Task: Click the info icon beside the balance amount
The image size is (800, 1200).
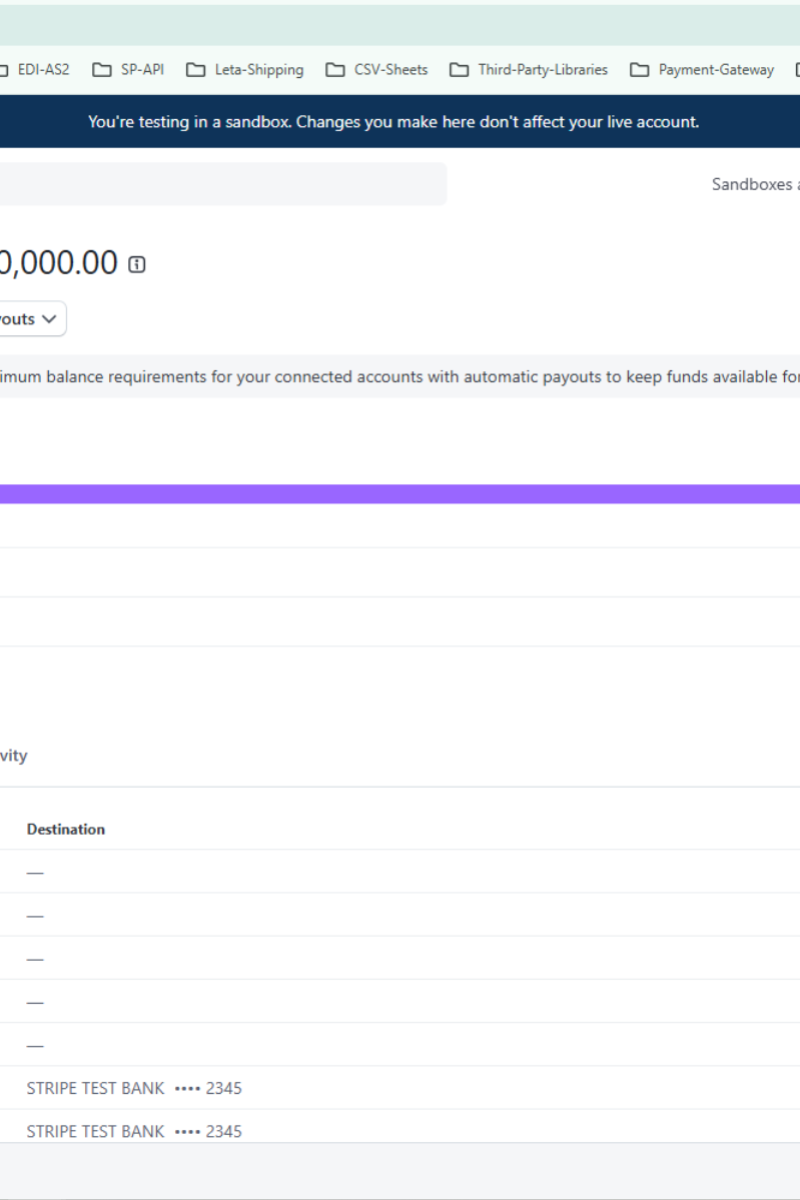Action: pyautogui.click(x=137, y=265)
